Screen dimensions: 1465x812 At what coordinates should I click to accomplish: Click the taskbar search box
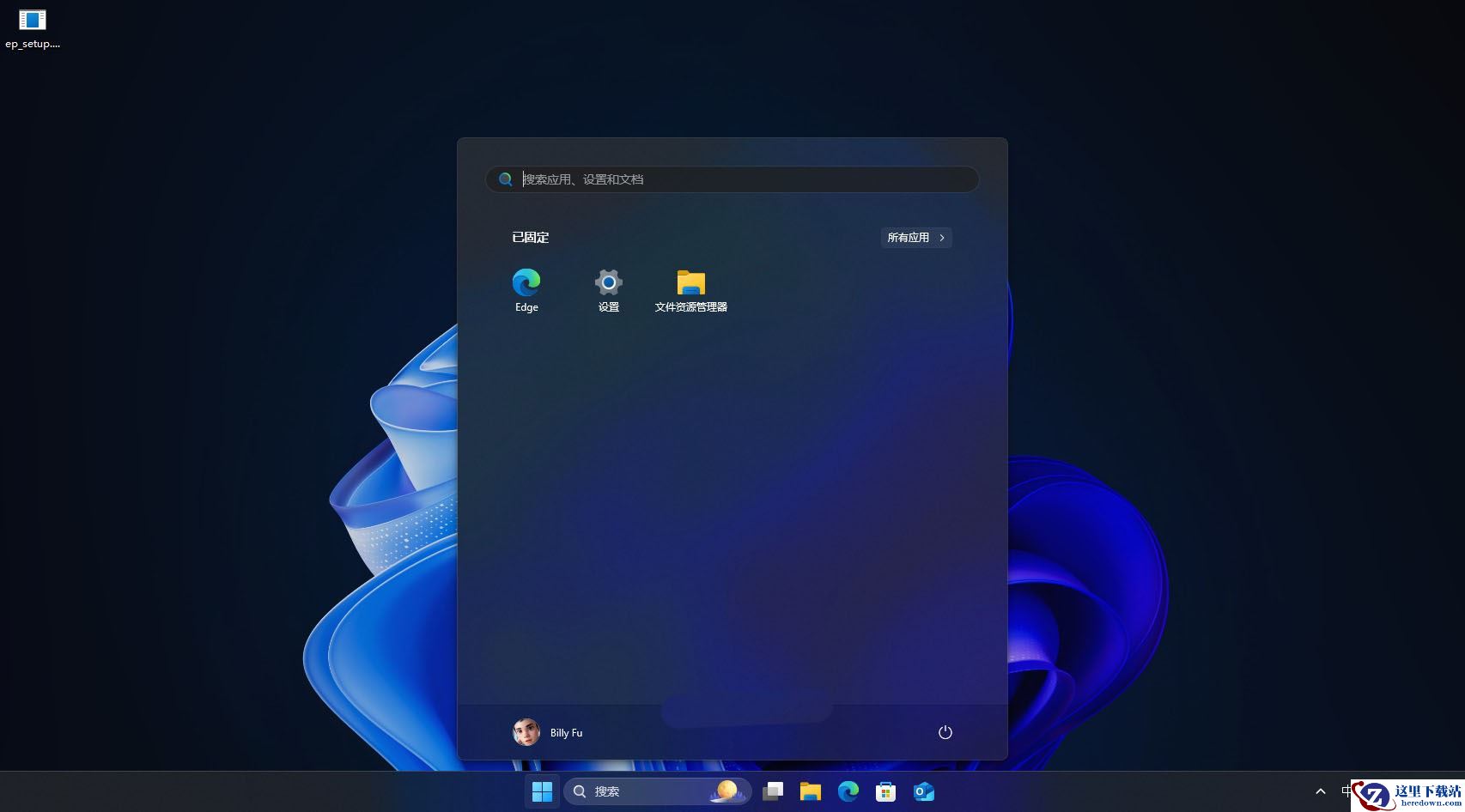coord(657,791)
